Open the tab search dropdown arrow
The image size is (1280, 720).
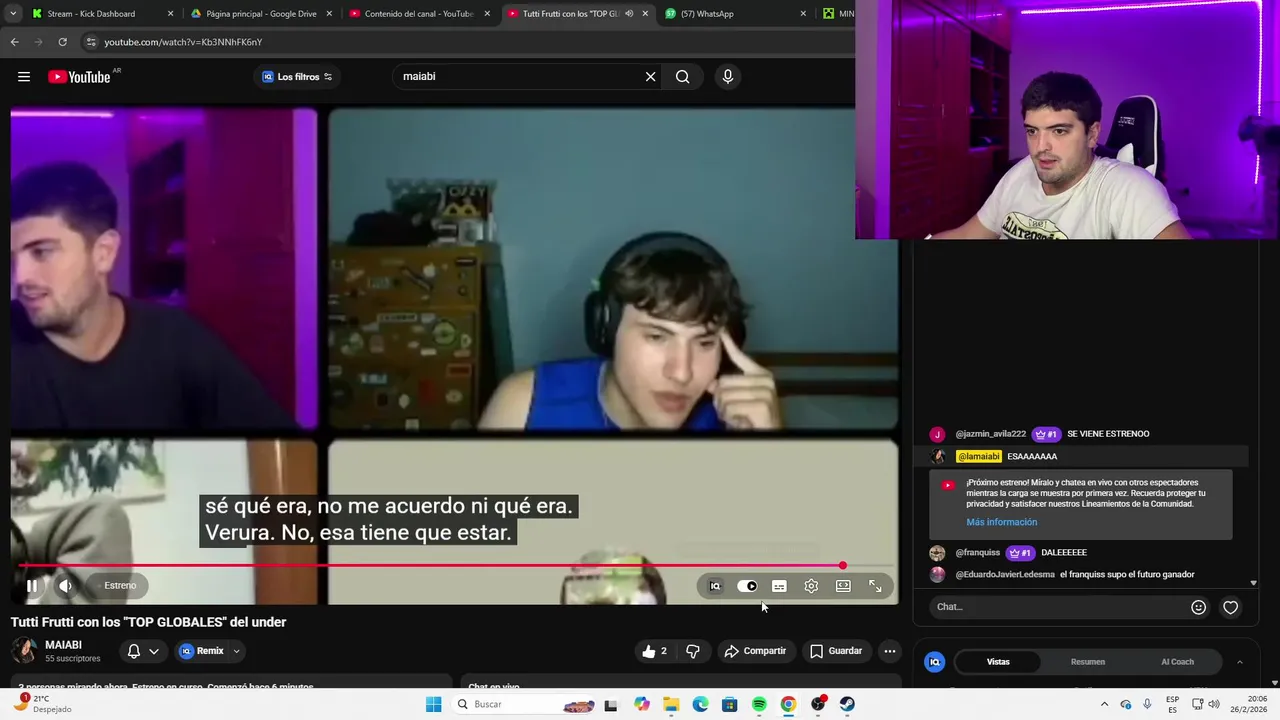12,14
